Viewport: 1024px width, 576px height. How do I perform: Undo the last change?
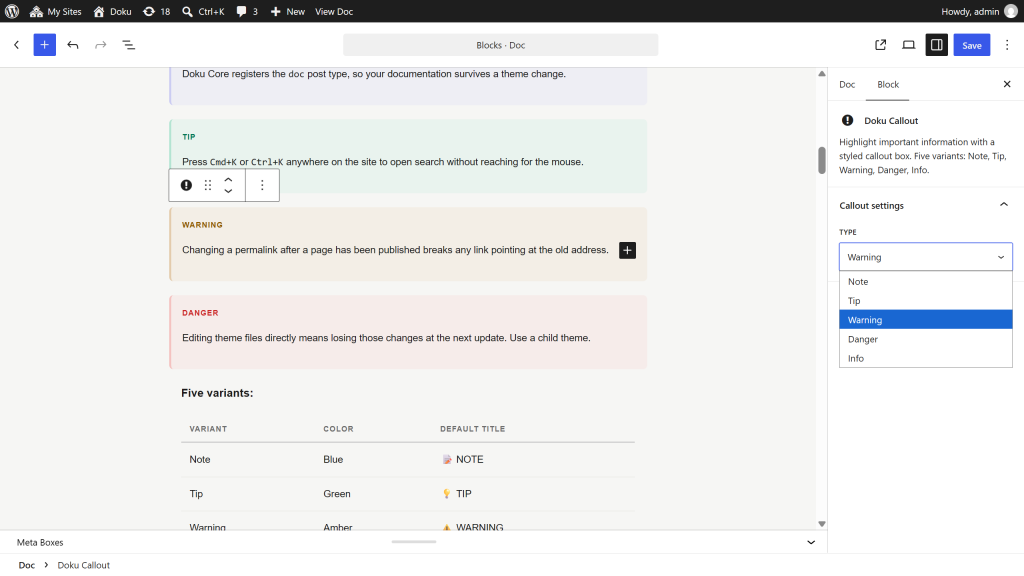pos(72,45)
